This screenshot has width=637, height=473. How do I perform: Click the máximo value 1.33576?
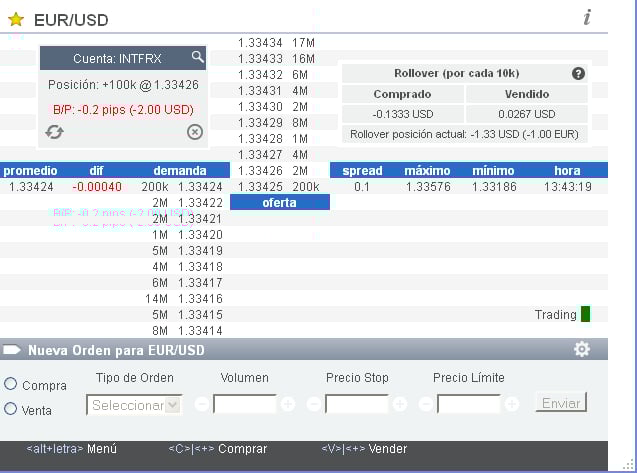428,187
